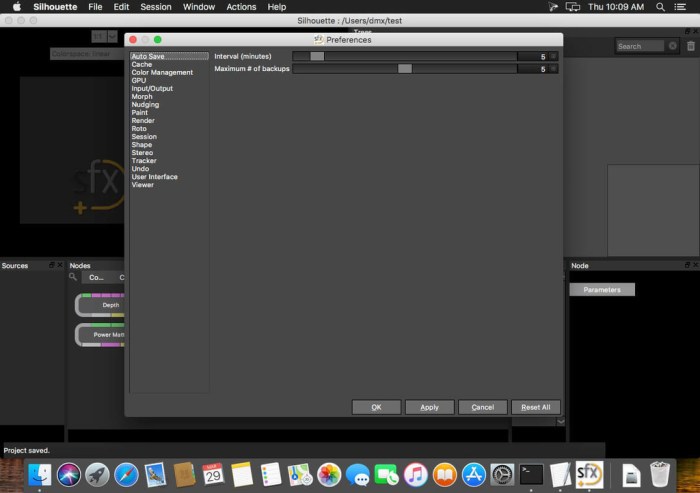Select Input/Output in the preferences list
The image size is (700, 493).
point(152,88)
